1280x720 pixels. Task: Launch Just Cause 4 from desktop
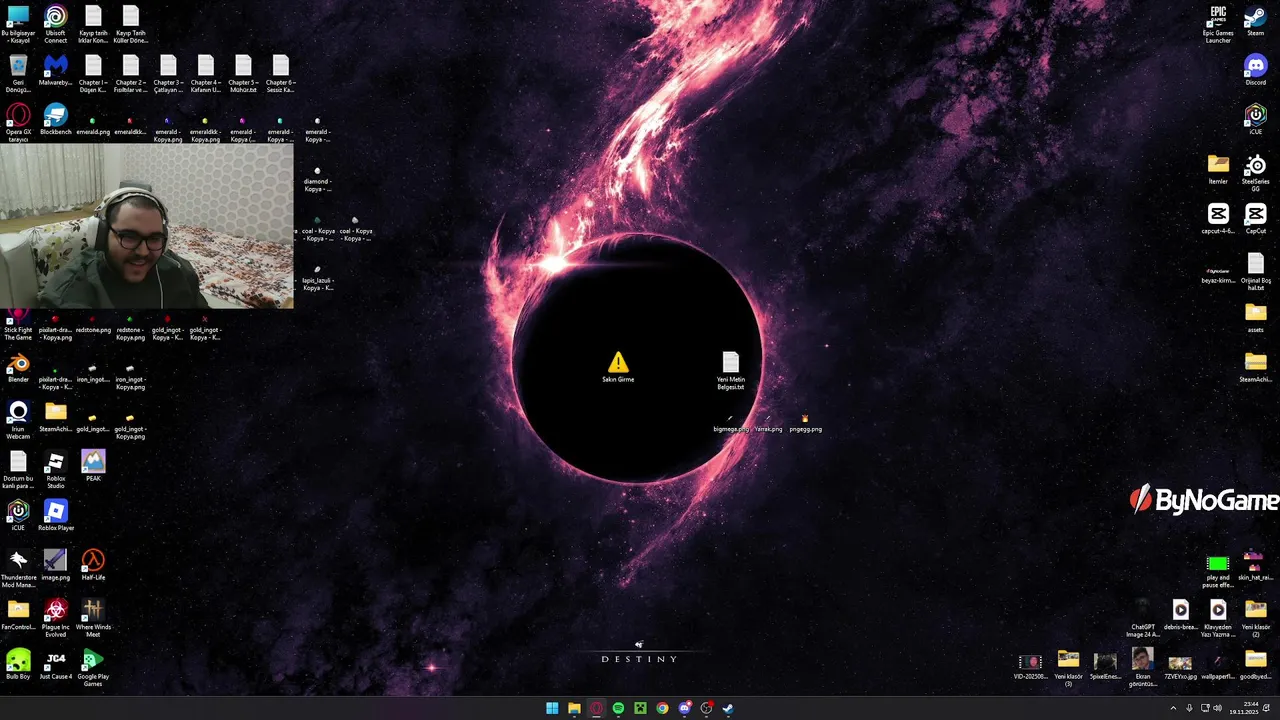point(56,664)
